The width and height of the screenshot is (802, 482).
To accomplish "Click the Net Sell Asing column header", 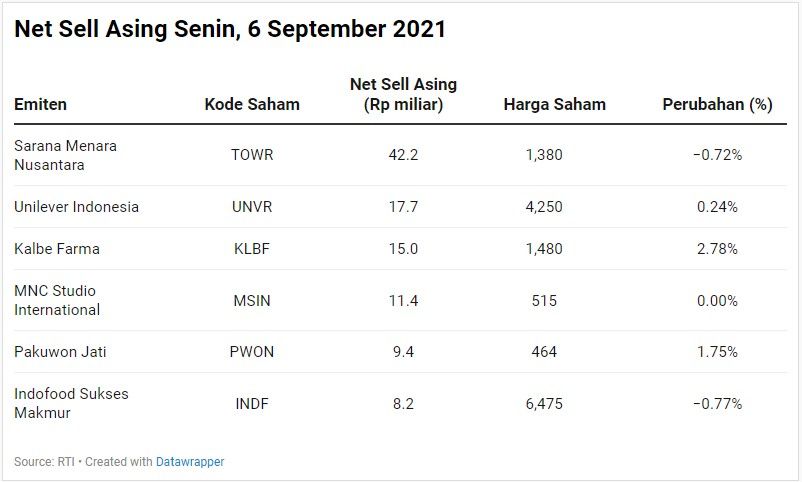I will pyautogui.click(x=403, y=94).
